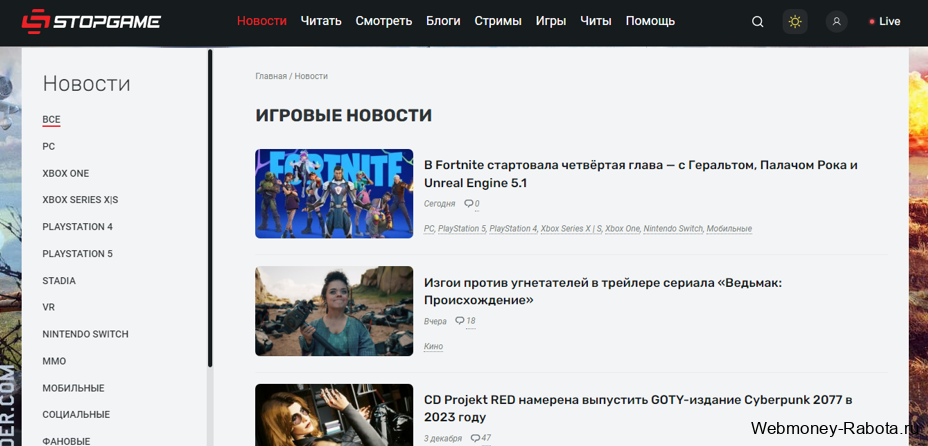The height and width of the screenshot is (446, 928).
Task: Open the search magnifier icon
Action: click(758, 22)
